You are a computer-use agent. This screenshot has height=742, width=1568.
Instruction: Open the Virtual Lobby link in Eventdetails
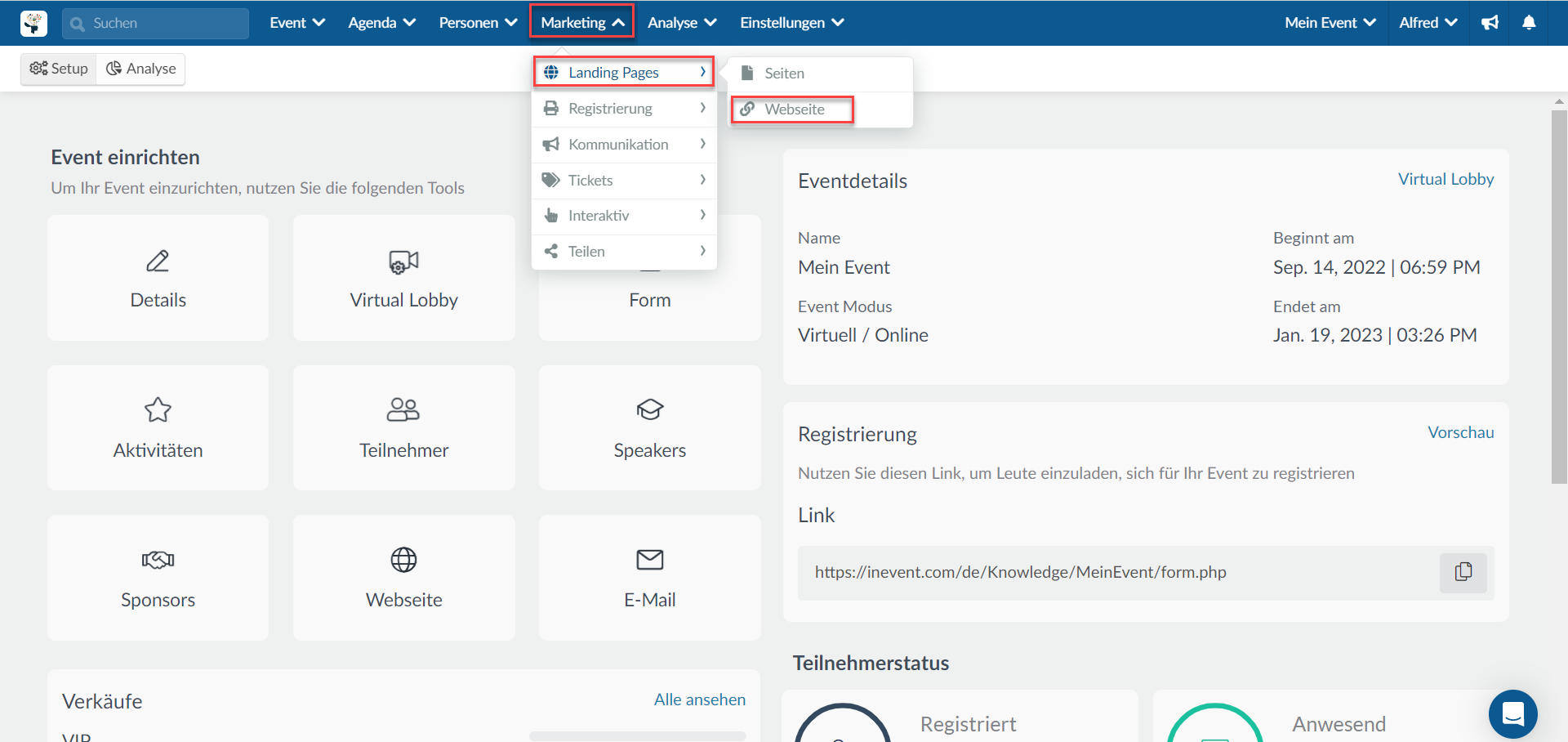click(x=1445, y=179)
